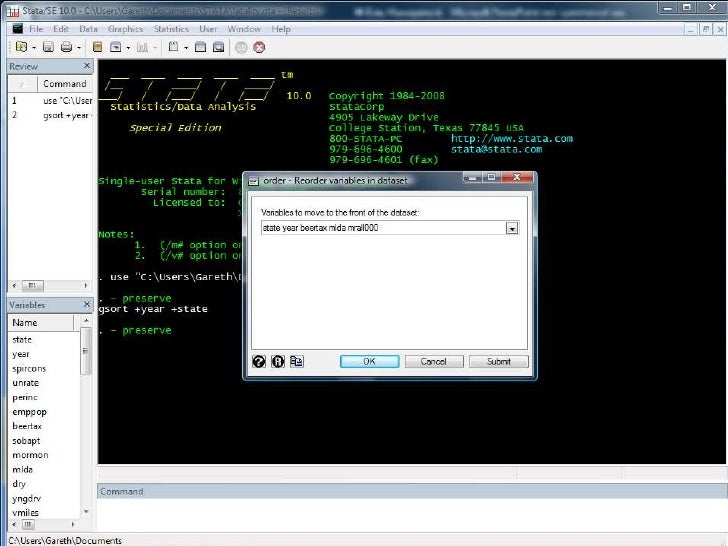Viewport: 728px width, 546px height.
Task: Open the Data Browser toolbar icon
Action: click(x=219, y=47)
